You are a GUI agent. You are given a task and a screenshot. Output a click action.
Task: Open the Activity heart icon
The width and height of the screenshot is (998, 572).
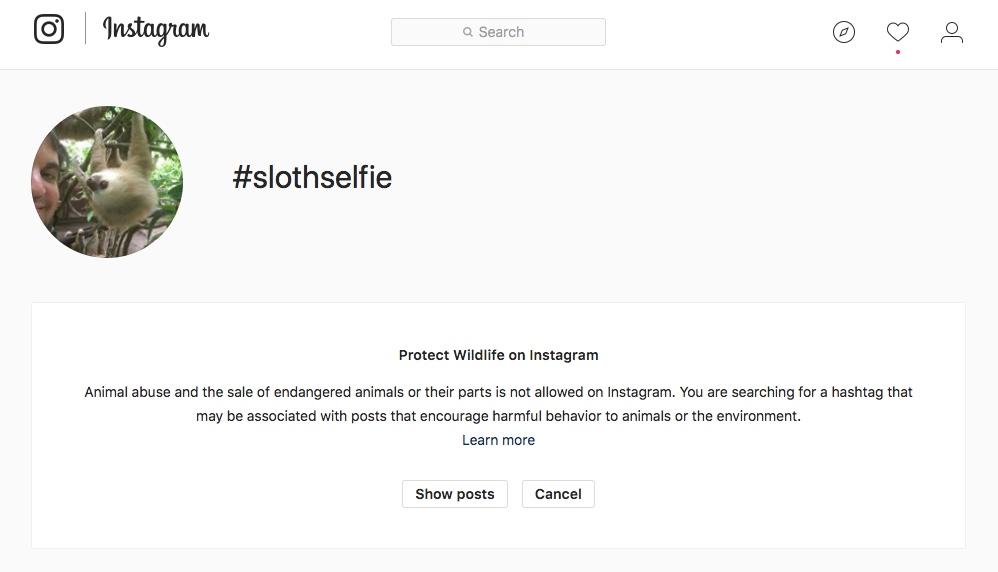coord(898,32)
